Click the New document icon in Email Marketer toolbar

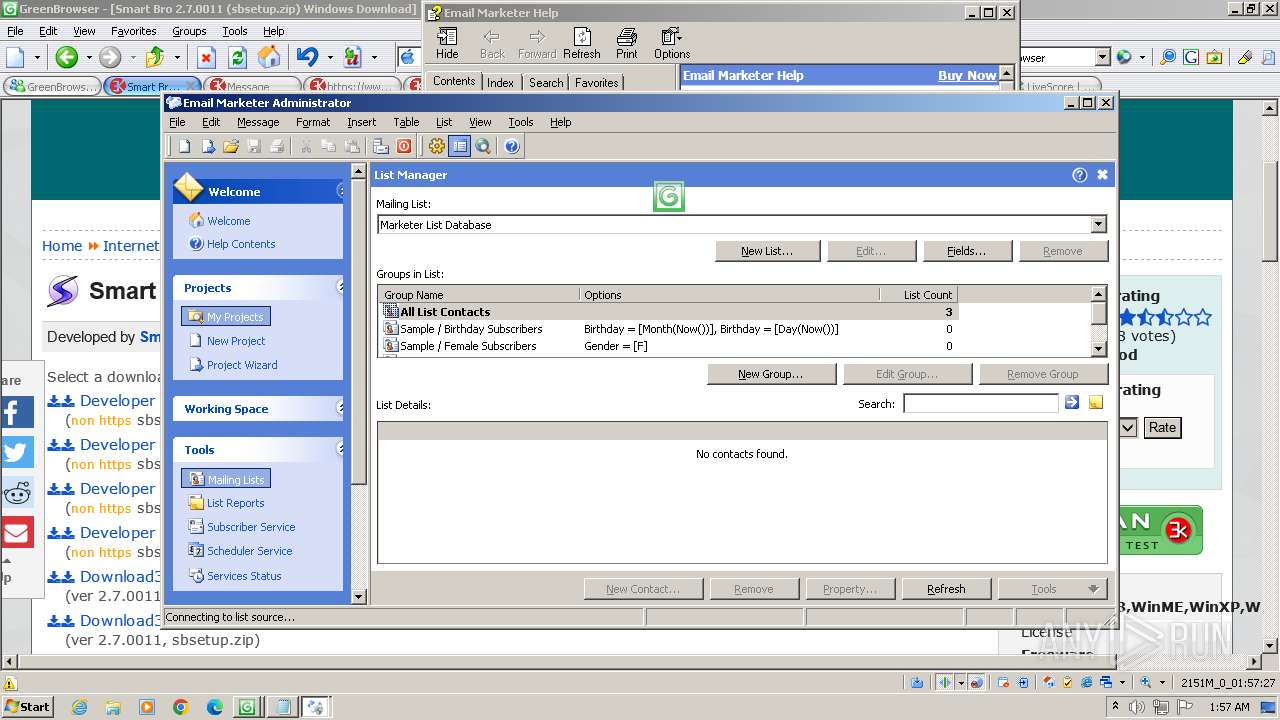pos(184,146)
